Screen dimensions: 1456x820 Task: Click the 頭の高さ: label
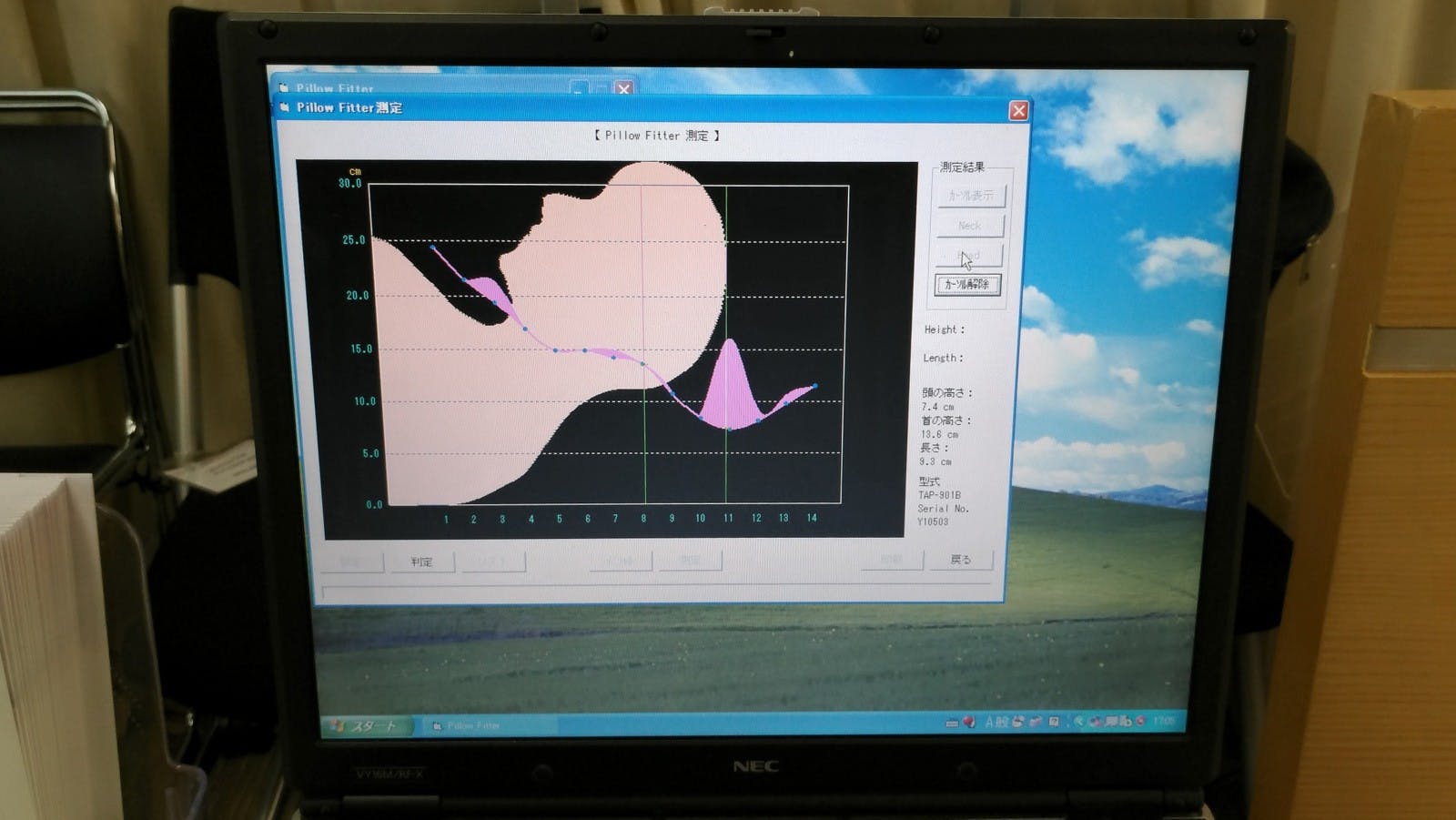[x=946, y=393]
